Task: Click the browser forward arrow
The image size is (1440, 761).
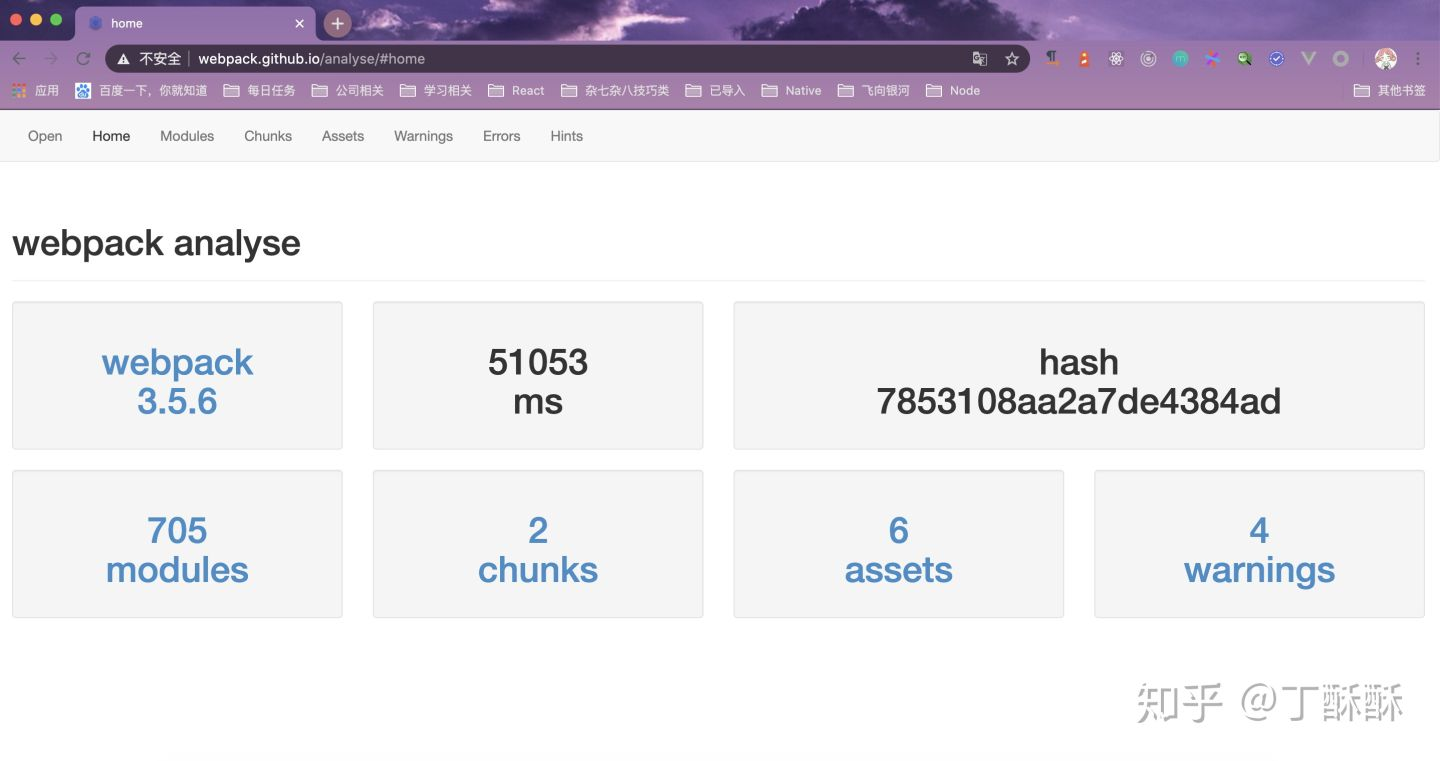Action: point(51,59)
